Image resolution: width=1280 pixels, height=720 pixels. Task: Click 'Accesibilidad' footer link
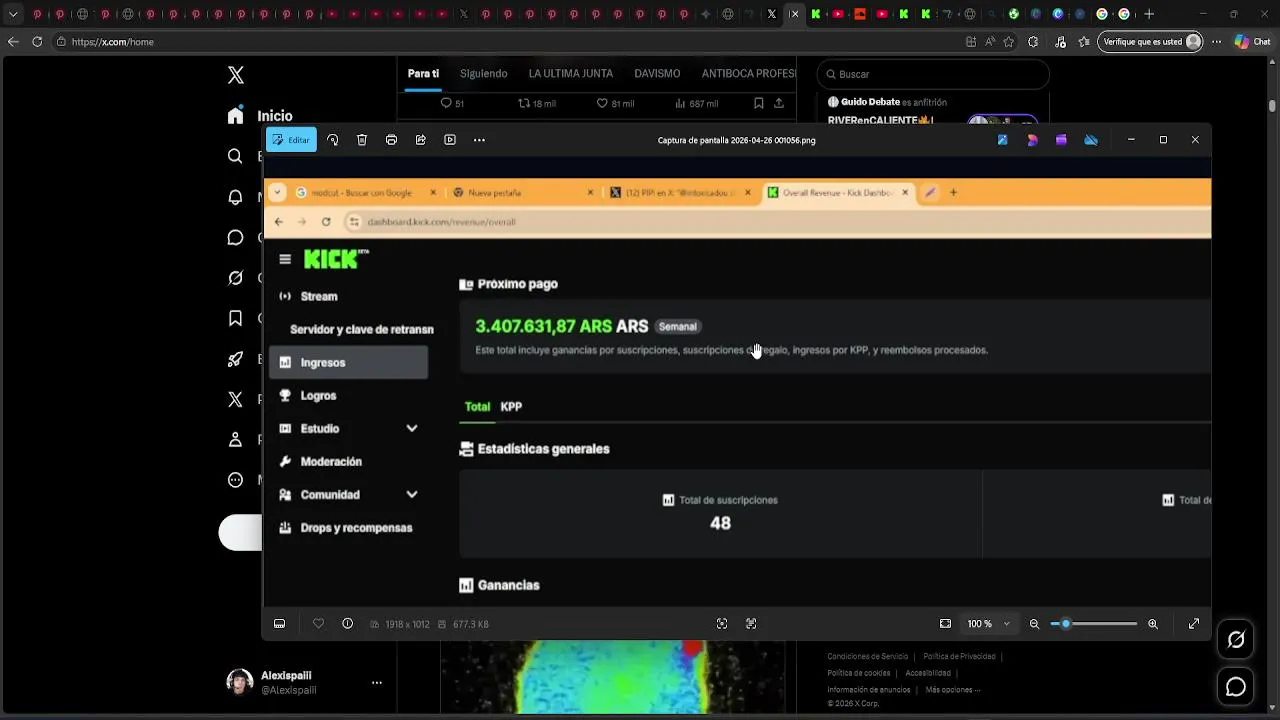coord(928,673)
